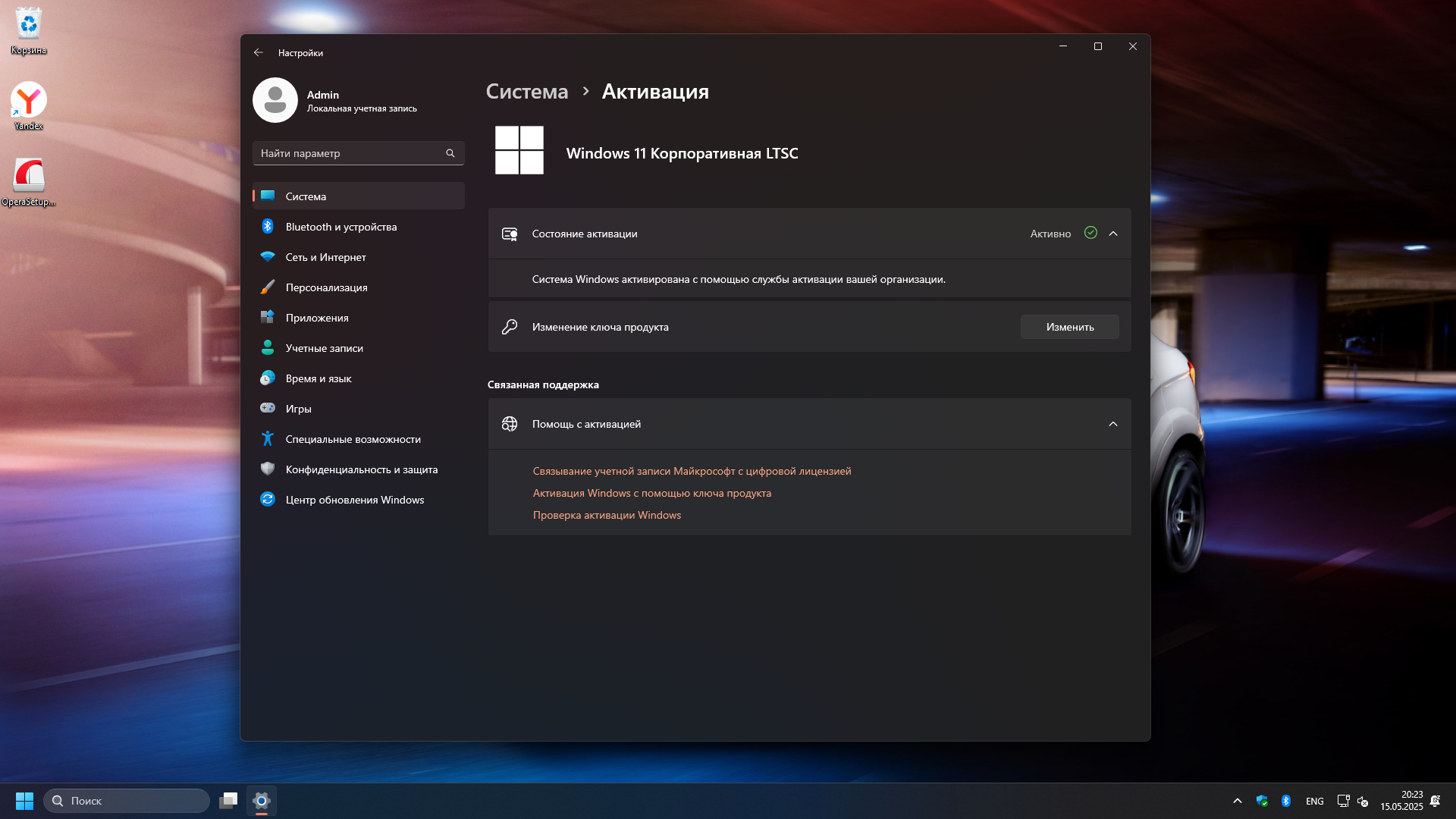Open Windows Security tray icon
The image size is (1456, 819).
click(1262, 801)
